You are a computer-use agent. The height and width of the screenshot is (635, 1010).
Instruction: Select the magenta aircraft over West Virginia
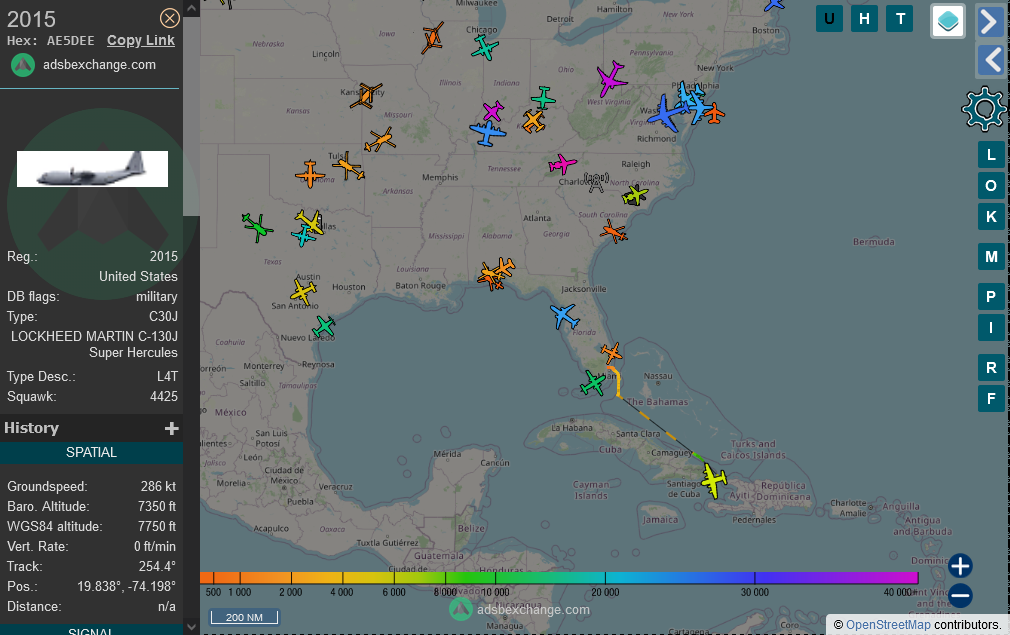click(x=610, y=79)
